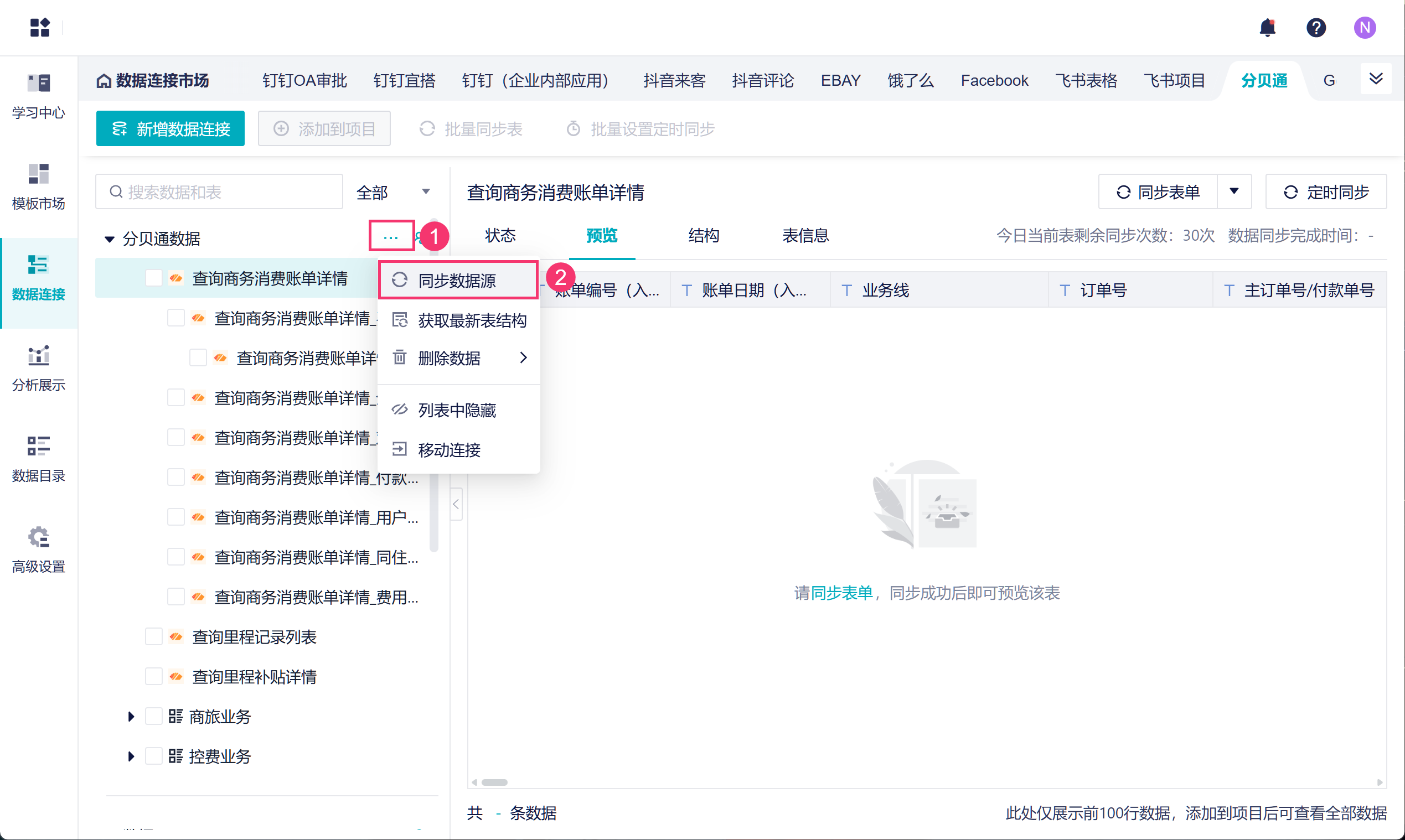1405x840 pixels.
Task: Click the 新增数据连接 button
Action: pos(171,129)
